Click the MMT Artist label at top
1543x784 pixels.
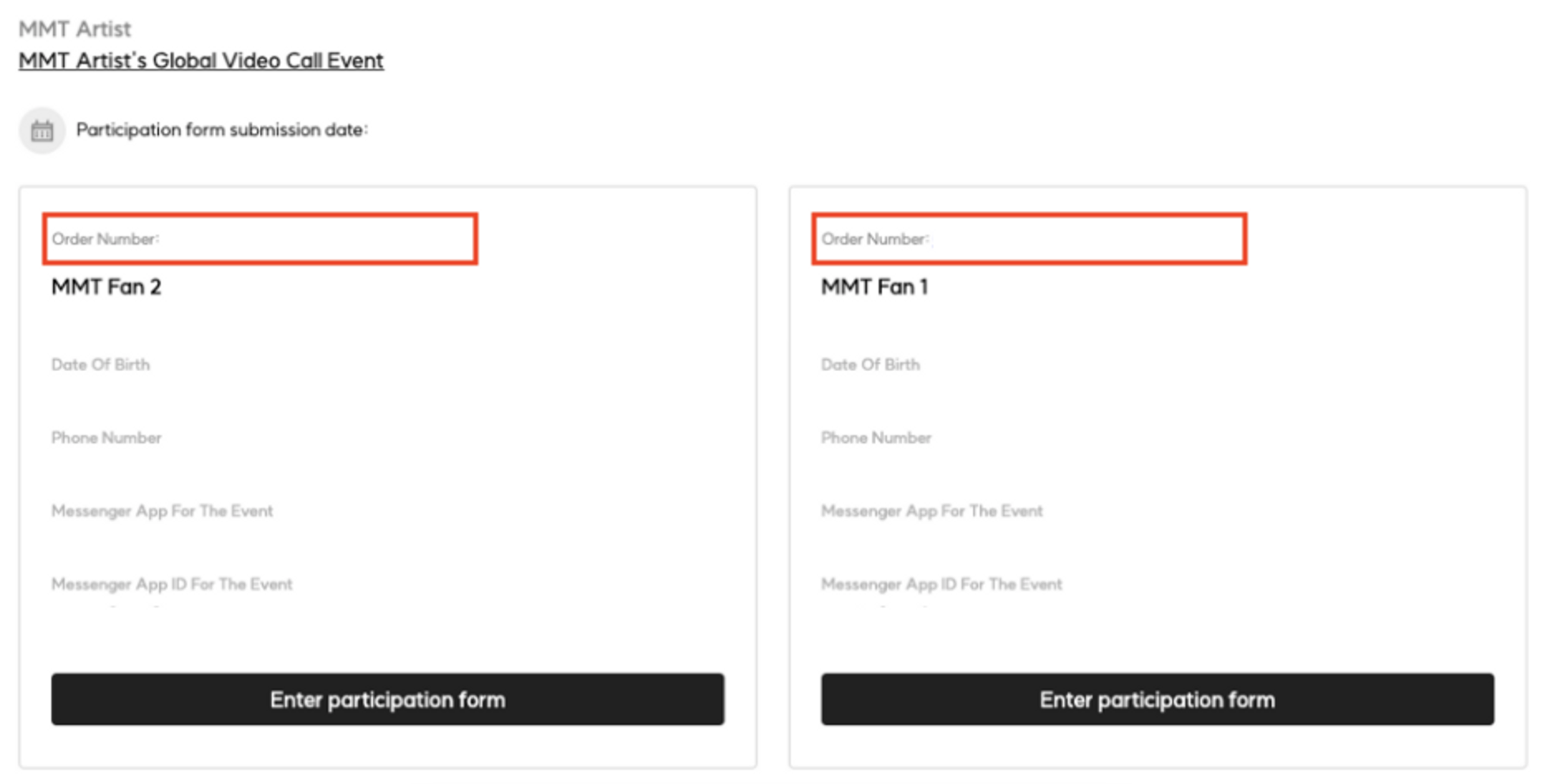pos(74,29)
